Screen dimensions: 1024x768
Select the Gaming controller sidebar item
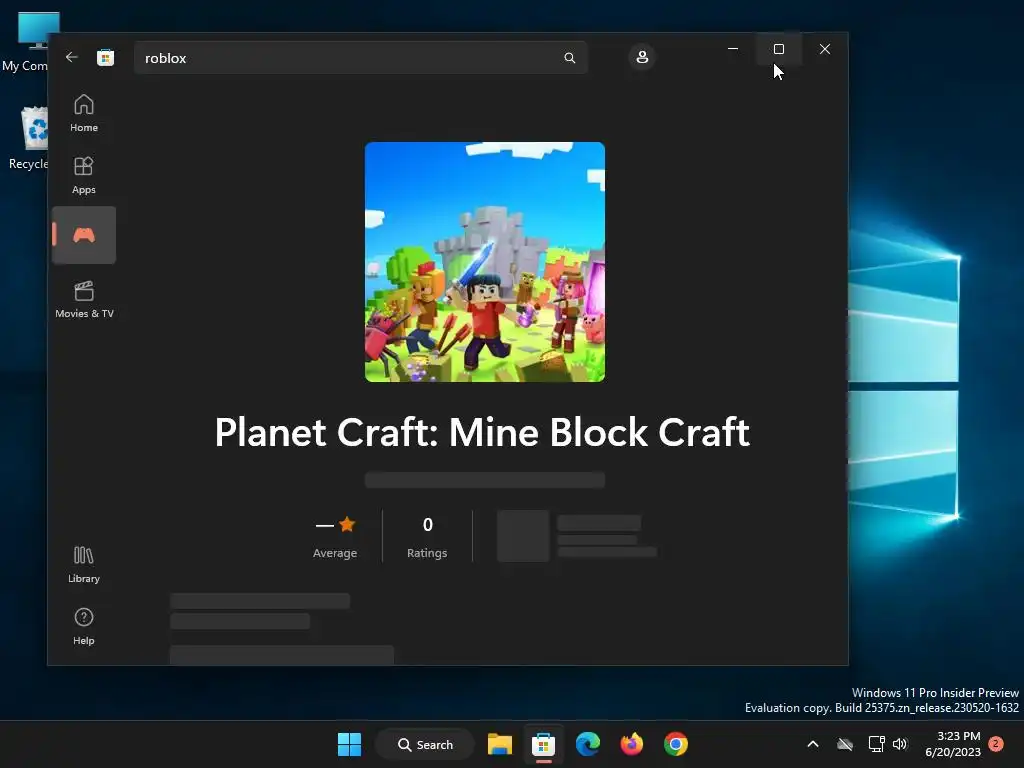(x=84, y=235)
